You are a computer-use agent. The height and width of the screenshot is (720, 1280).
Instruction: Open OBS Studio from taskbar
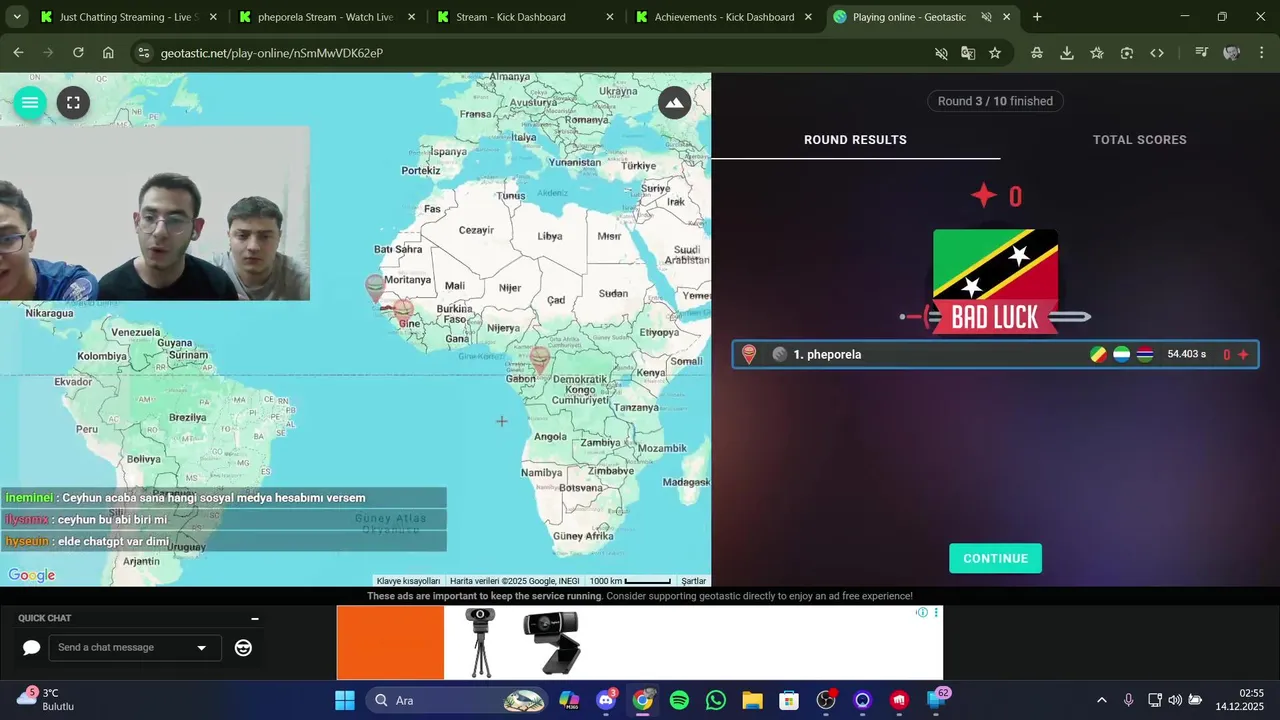826,700
